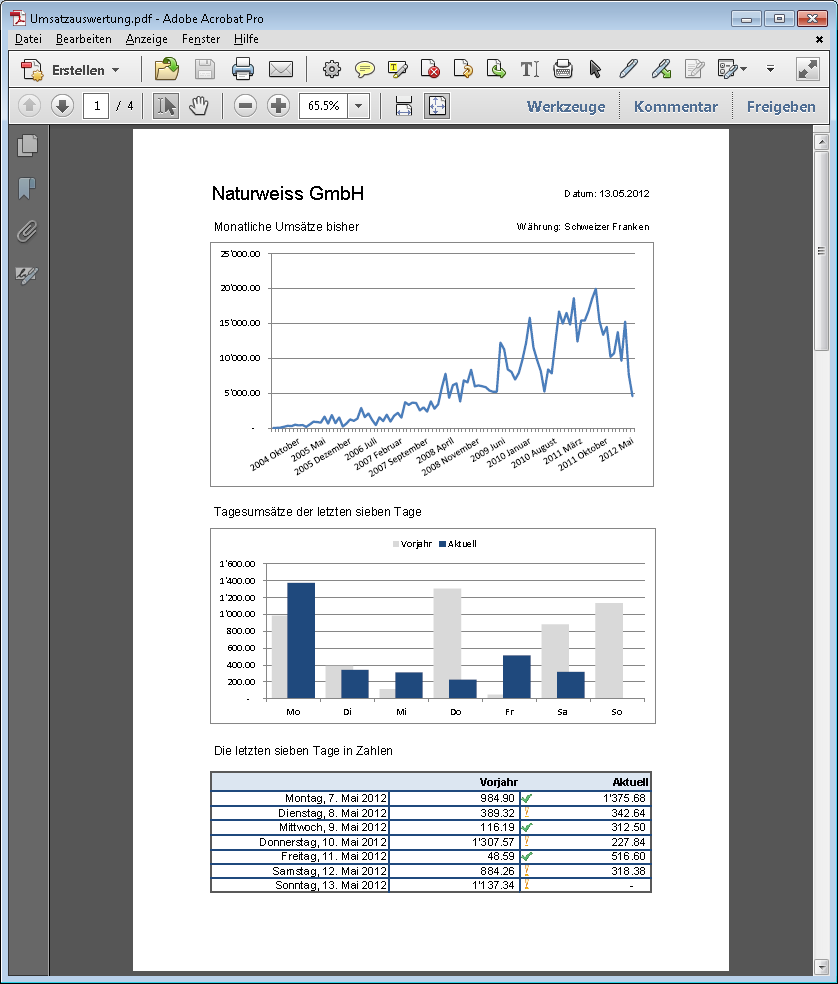Click the Aktuell legend swatch
This screenshot has width=838, height=984.
(443, 544)
